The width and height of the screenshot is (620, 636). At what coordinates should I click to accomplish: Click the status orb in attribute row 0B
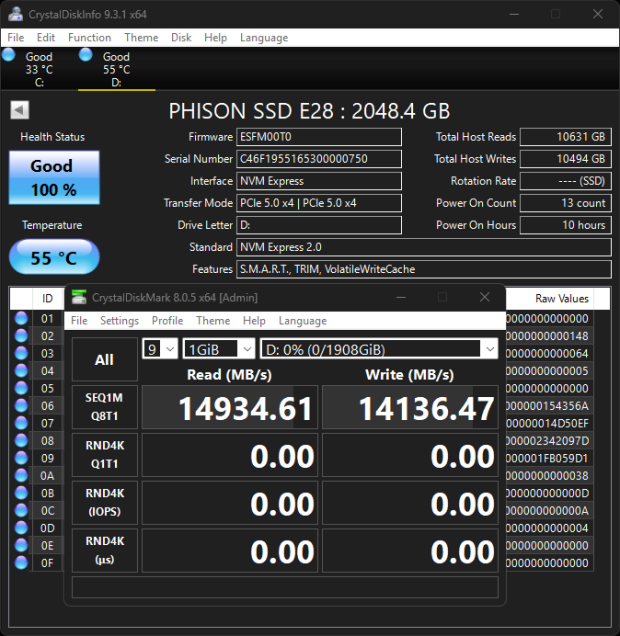(x=21, y=493)
